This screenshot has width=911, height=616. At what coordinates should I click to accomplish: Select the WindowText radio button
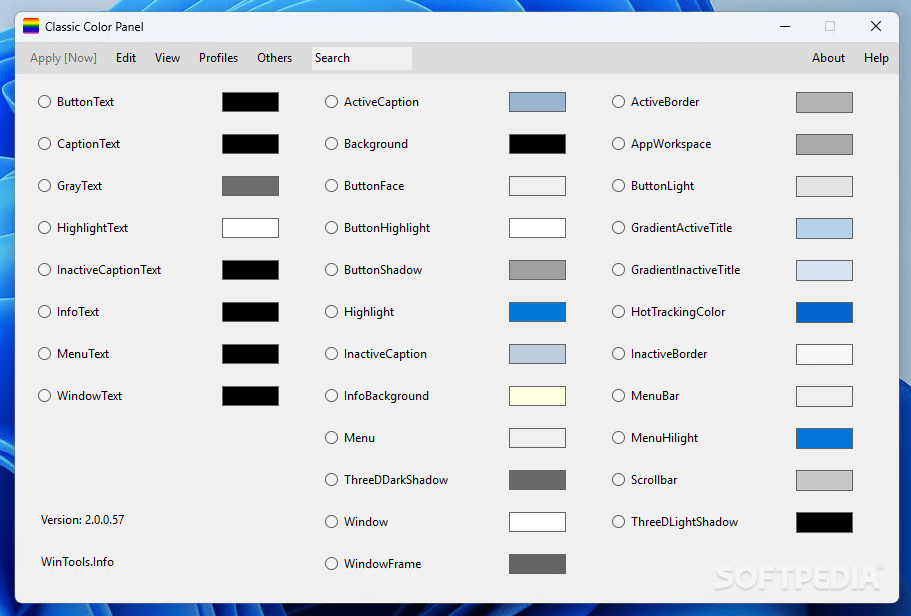click(45, 396)
